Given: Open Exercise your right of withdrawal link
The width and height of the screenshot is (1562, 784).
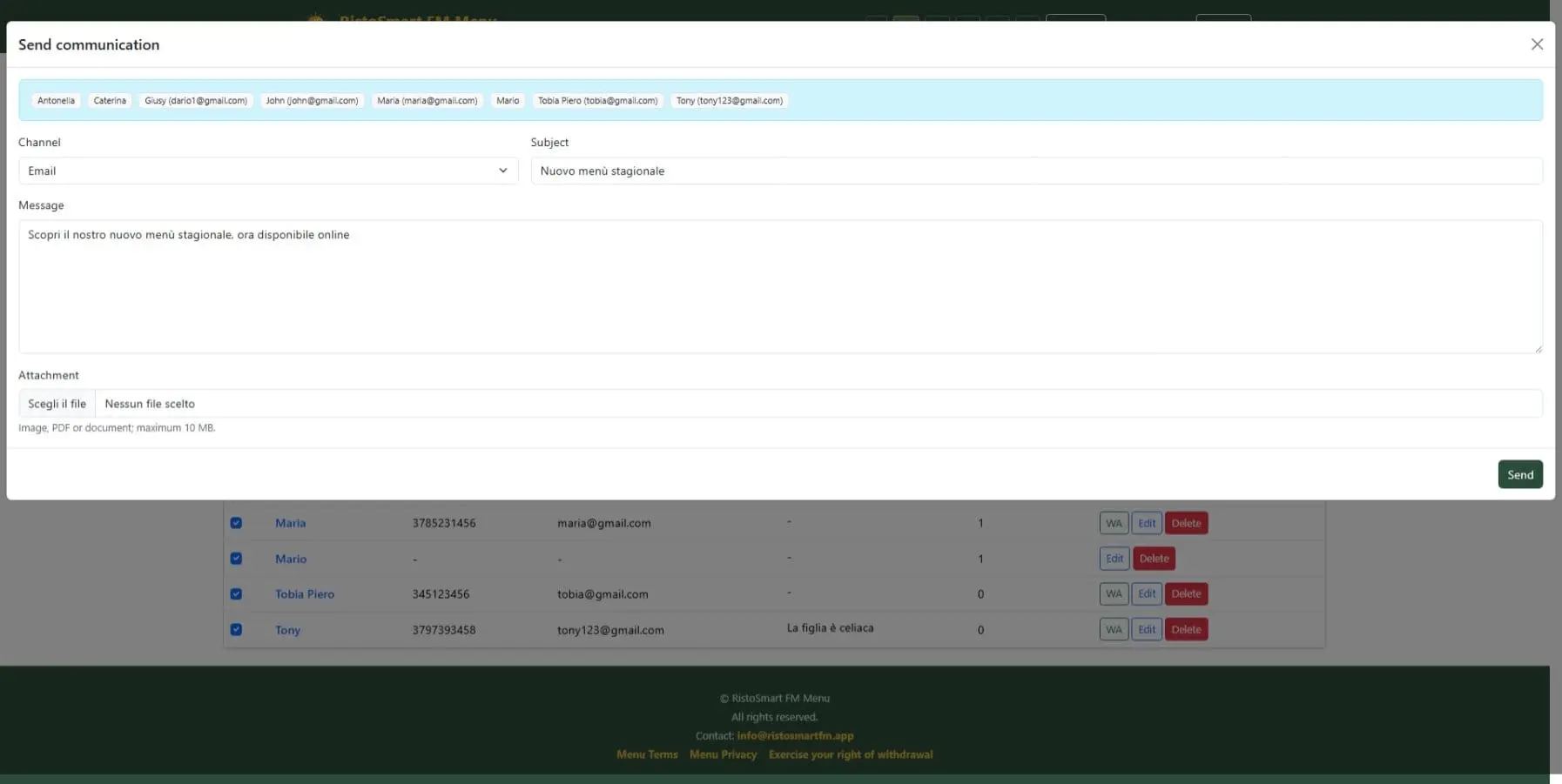Looking at the screenshot, I should [851, 754].
